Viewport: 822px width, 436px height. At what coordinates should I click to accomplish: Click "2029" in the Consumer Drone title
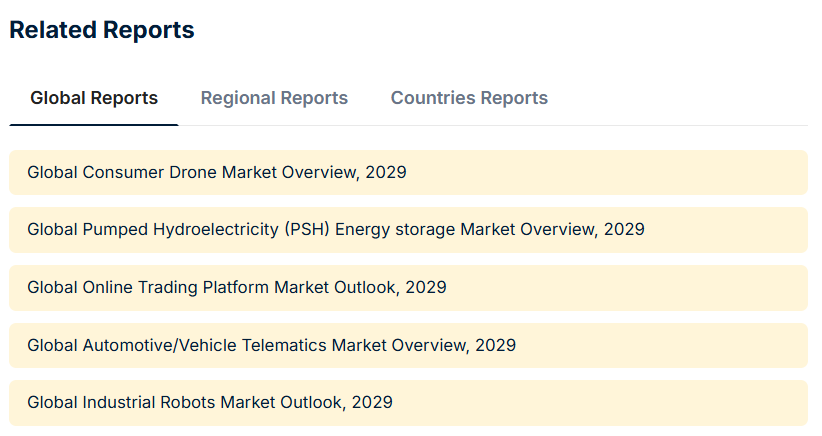pyautogui.click(x=386, y=172)
